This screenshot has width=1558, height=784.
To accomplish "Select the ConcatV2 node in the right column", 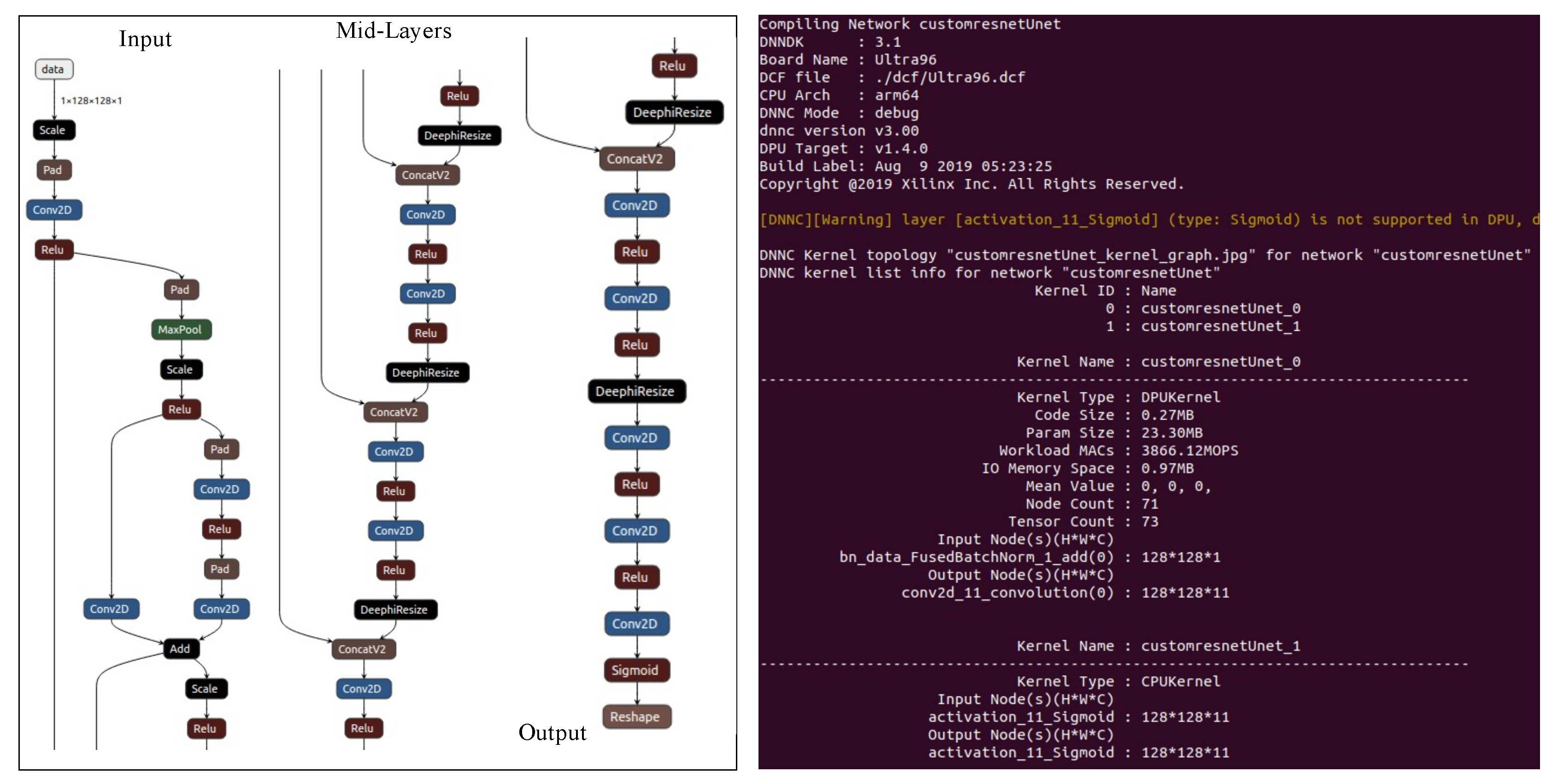I will click(636, 159).
